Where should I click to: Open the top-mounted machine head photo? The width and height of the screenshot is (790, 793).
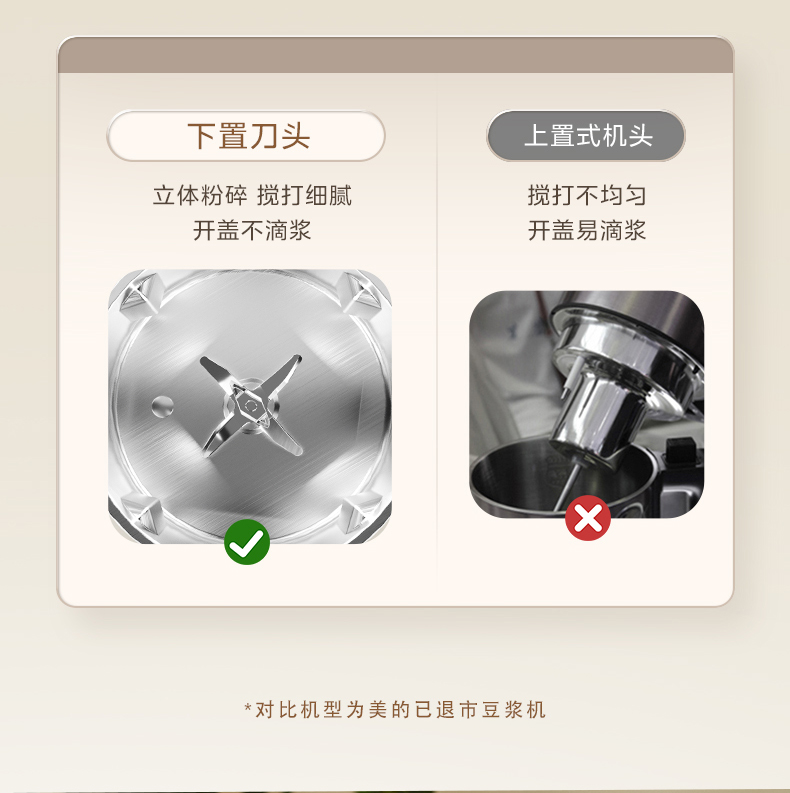click(587, 404)
